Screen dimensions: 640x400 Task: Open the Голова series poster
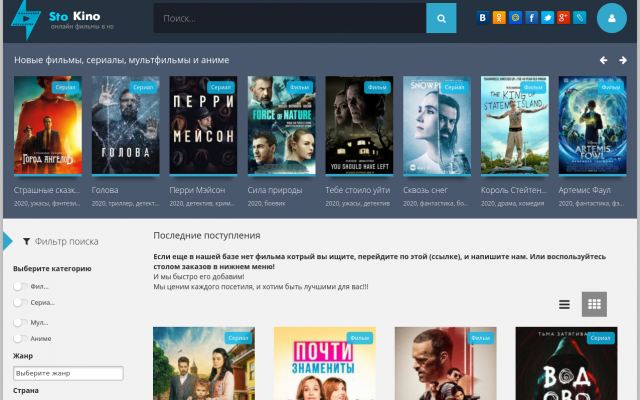(125, 125)
